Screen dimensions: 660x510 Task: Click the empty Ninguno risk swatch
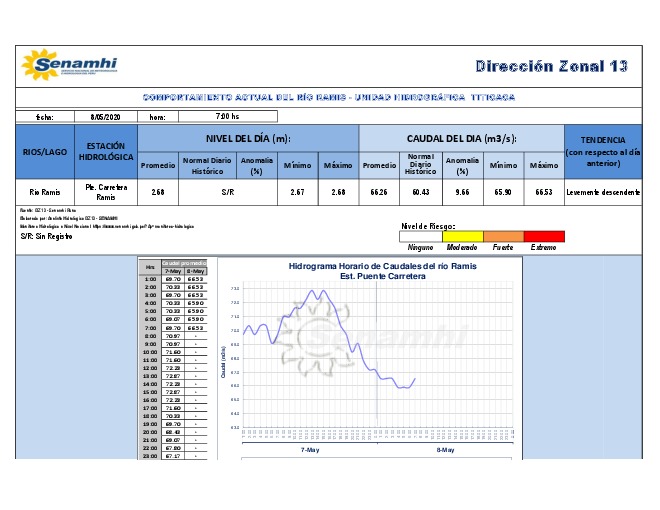coord(421,236)
